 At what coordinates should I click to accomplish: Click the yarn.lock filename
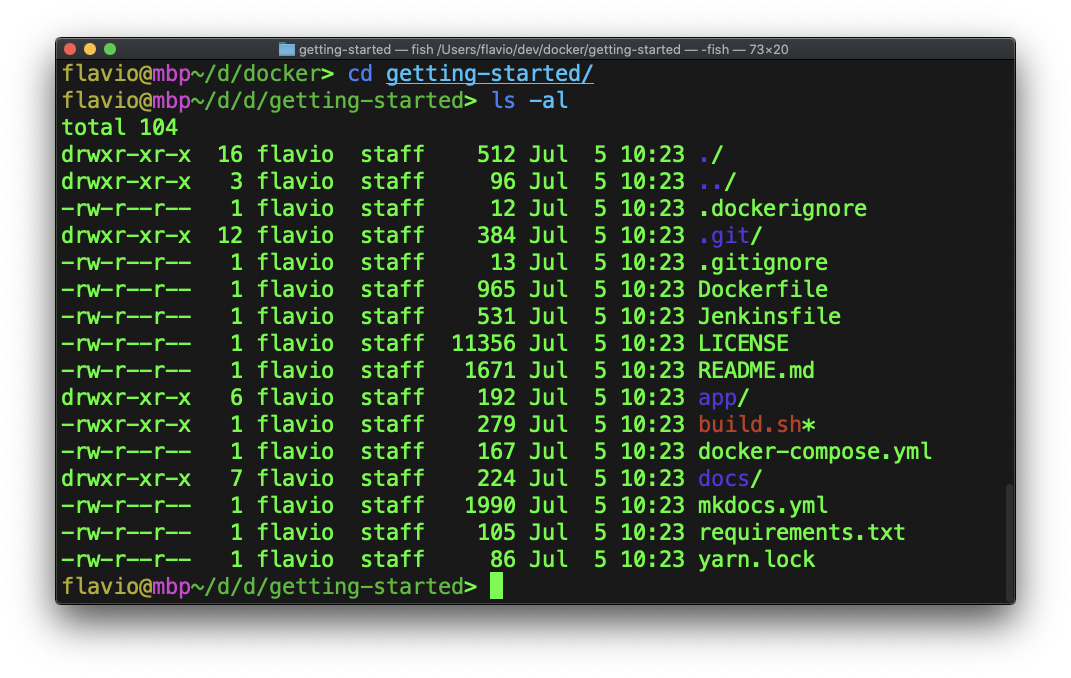click(x=755, y=560)
